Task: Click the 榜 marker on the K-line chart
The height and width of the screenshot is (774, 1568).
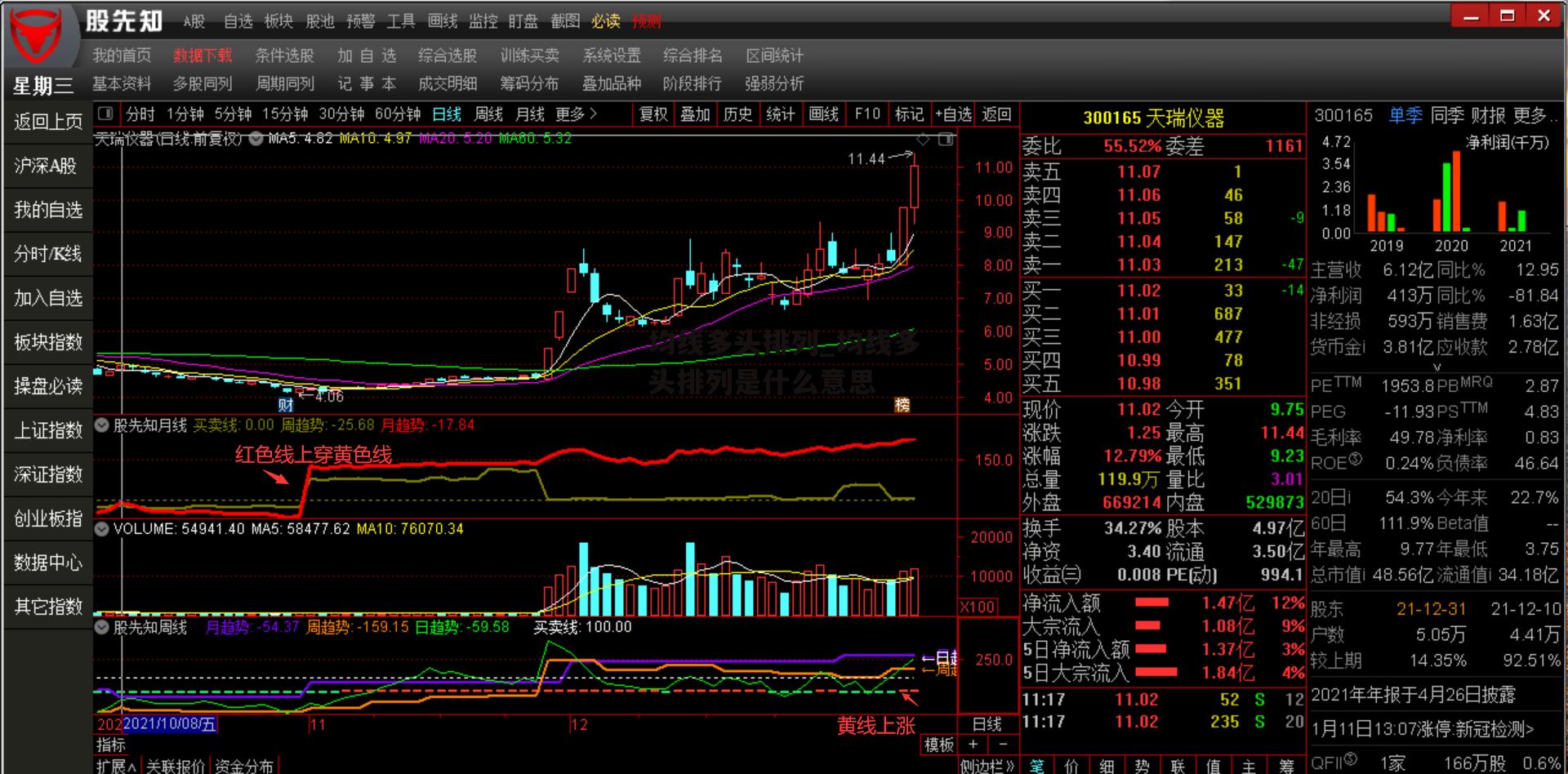Action: click(902, 404)
